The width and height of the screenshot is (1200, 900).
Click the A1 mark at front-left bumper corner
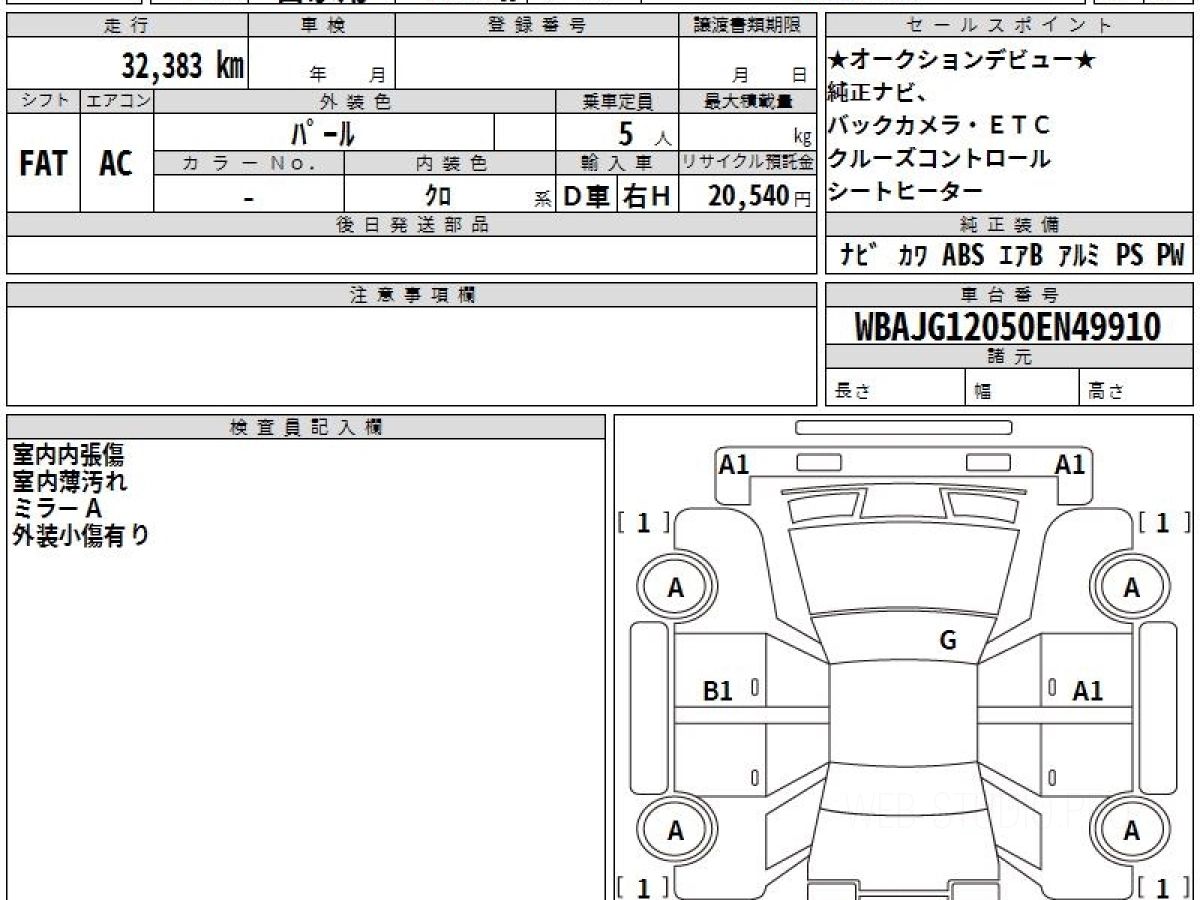pos(734,464)
